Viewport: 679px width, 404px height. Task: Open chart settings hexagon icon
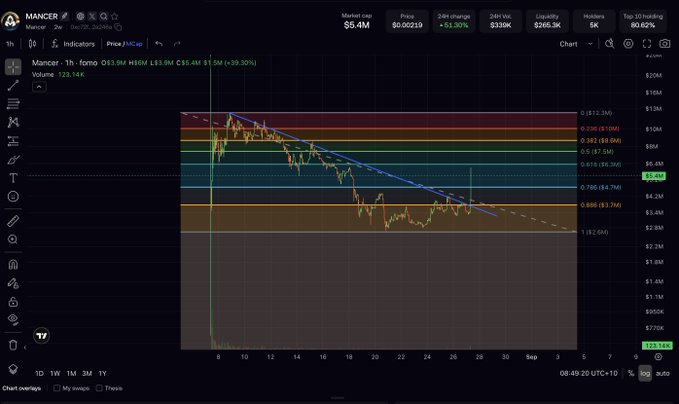[628, 44]
